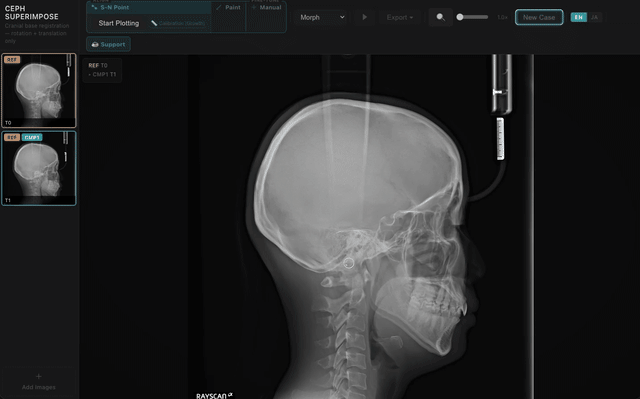Switch to the Paint alignment mode
Screen dimensions: 640x399
(x=229, y=7)
